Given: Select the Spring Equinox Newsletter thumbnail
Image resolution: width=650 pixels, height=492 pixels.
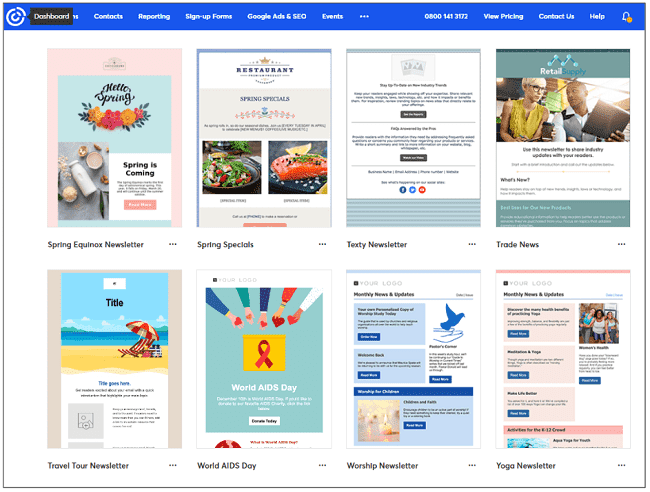Looking at the screenshot, I should (x=114, y=138).
